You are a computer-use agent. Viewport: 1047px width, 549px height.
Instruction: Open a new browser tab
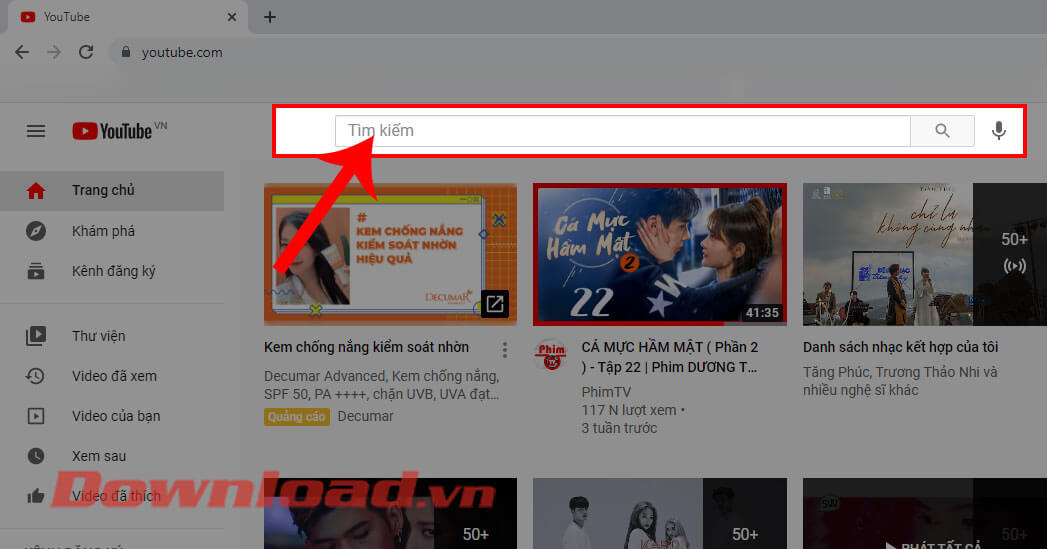pos(270,17)
